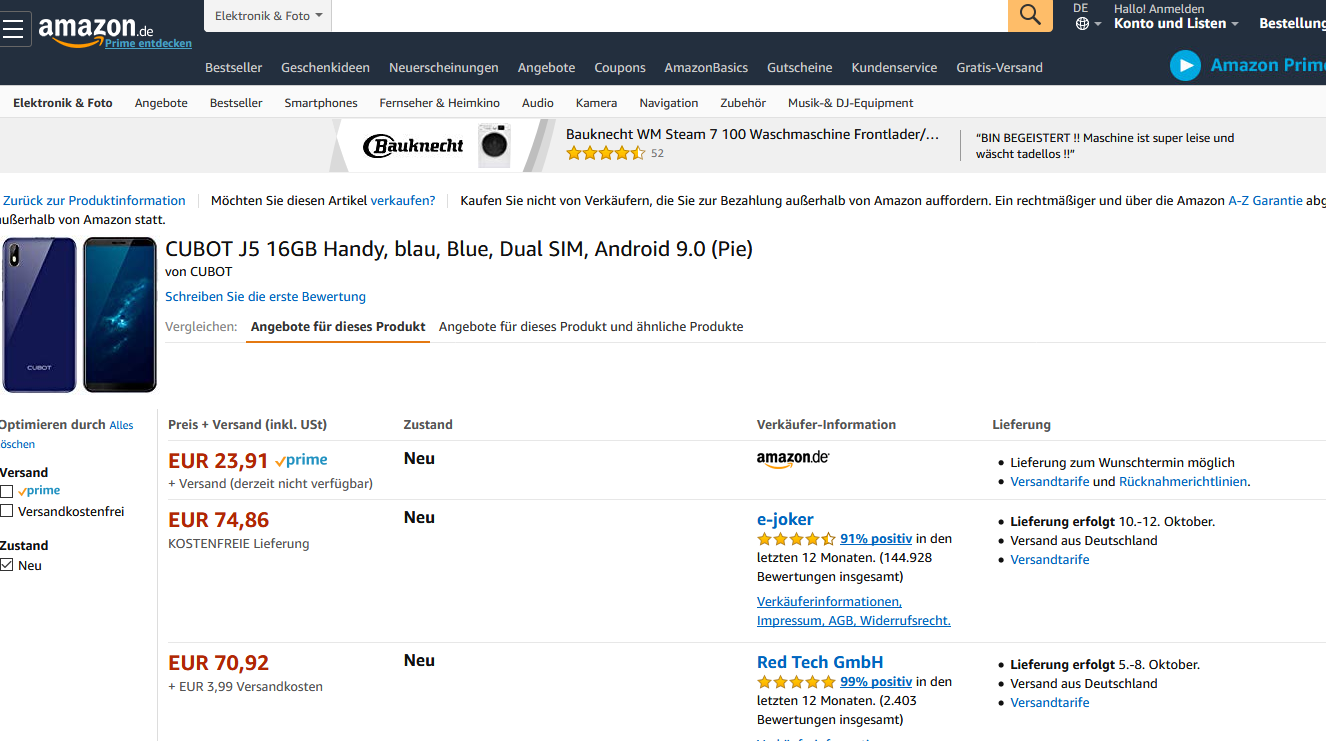Viewport: 1326px width, 741px height.
Task: Open the hamburger menu icon
Action: tap(13, 28)
